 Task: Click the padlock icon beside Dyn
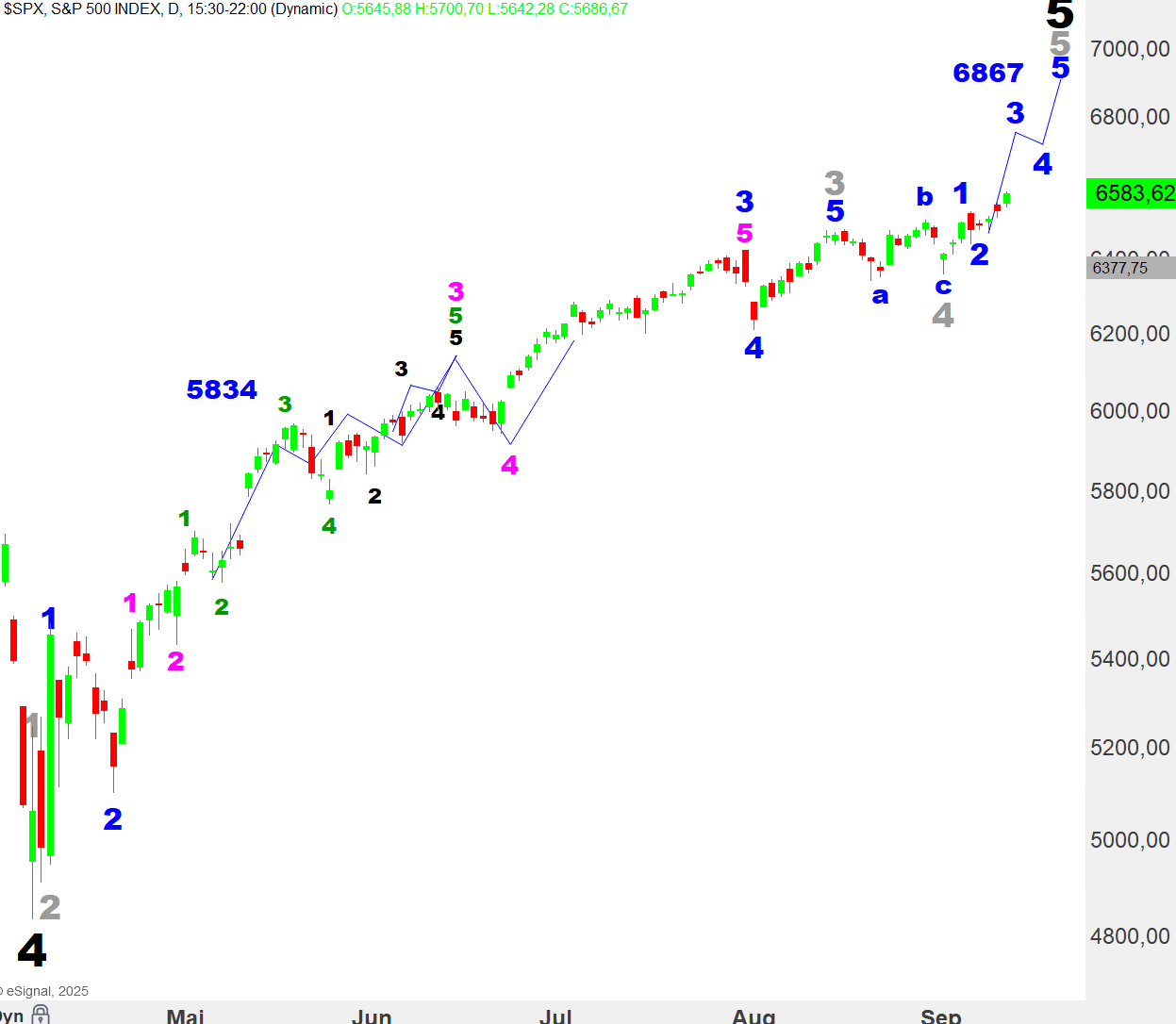tap(41, 1015)
